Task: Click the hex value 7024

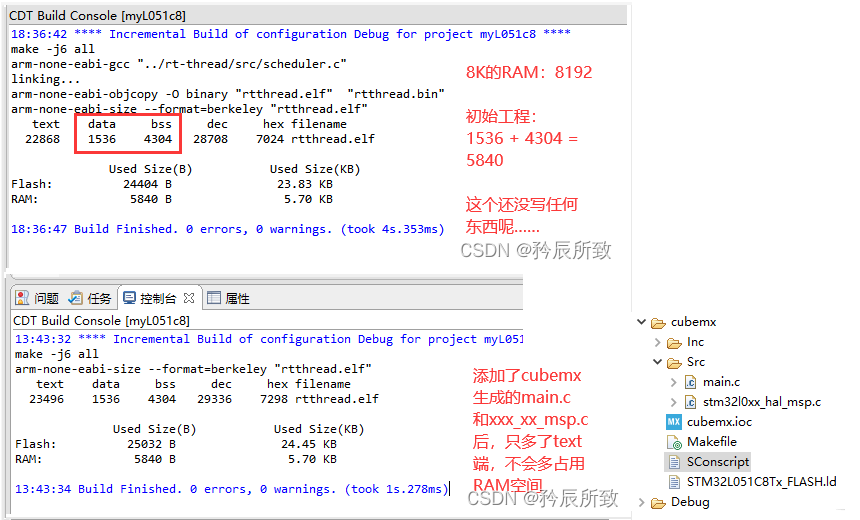Action: point(270,139)
